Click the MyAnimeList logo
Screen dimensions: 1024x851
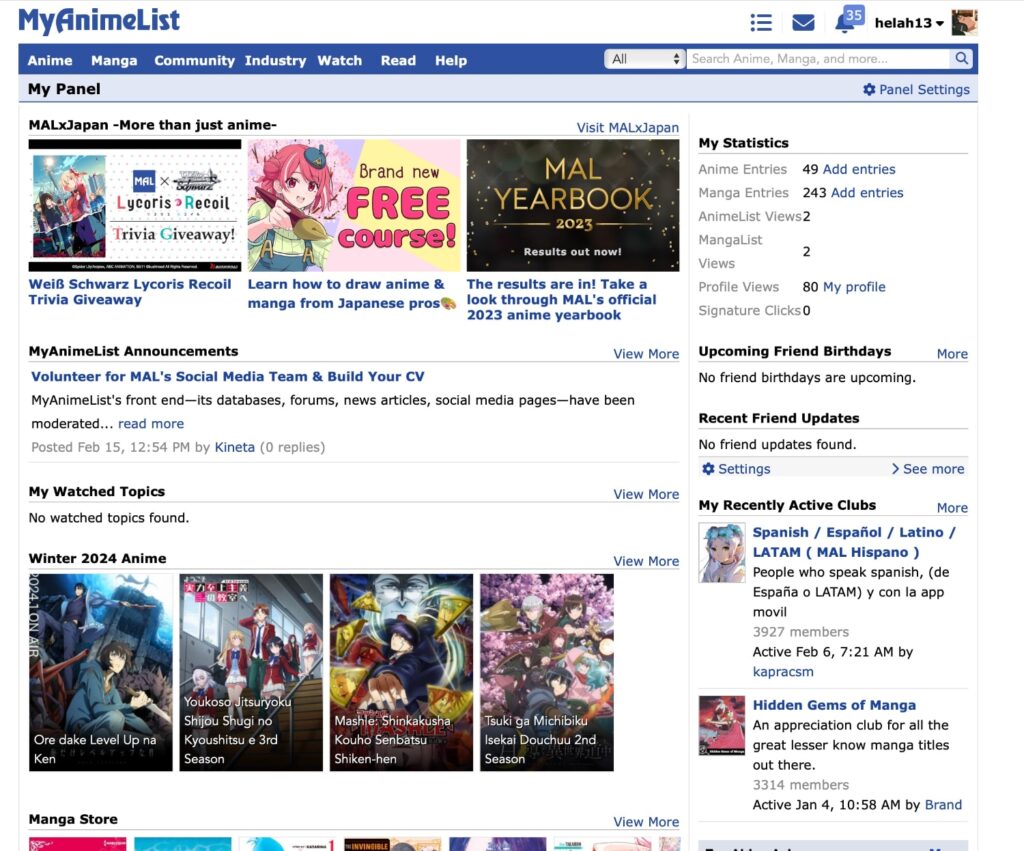point(98,20)
